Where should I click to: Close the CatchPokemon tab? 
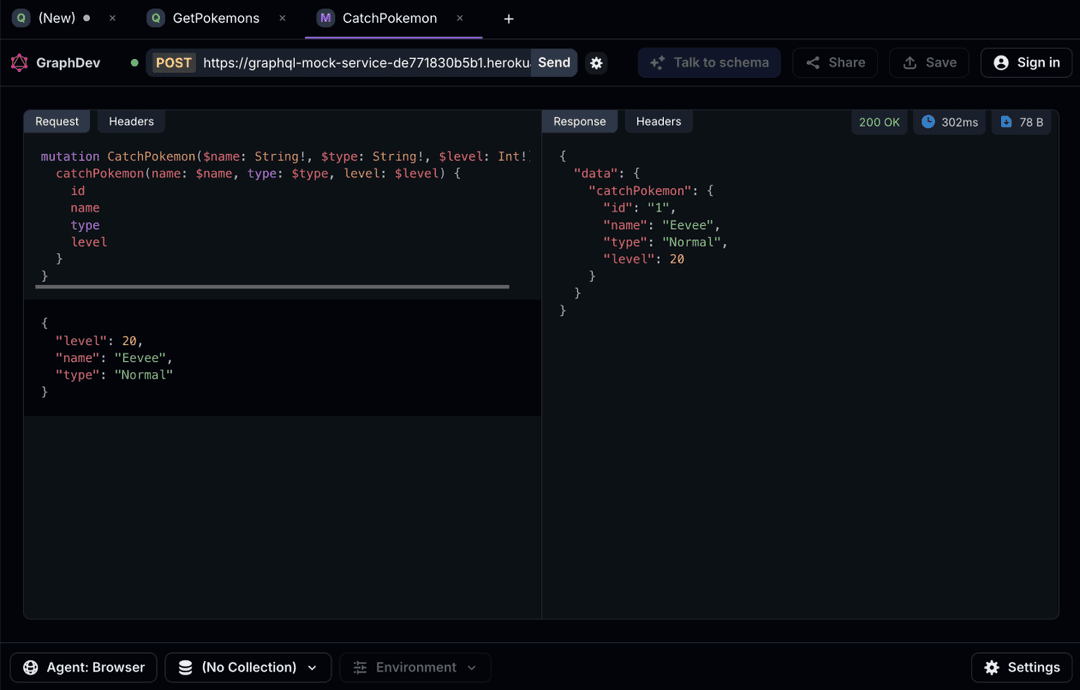(x=459, y=19)
